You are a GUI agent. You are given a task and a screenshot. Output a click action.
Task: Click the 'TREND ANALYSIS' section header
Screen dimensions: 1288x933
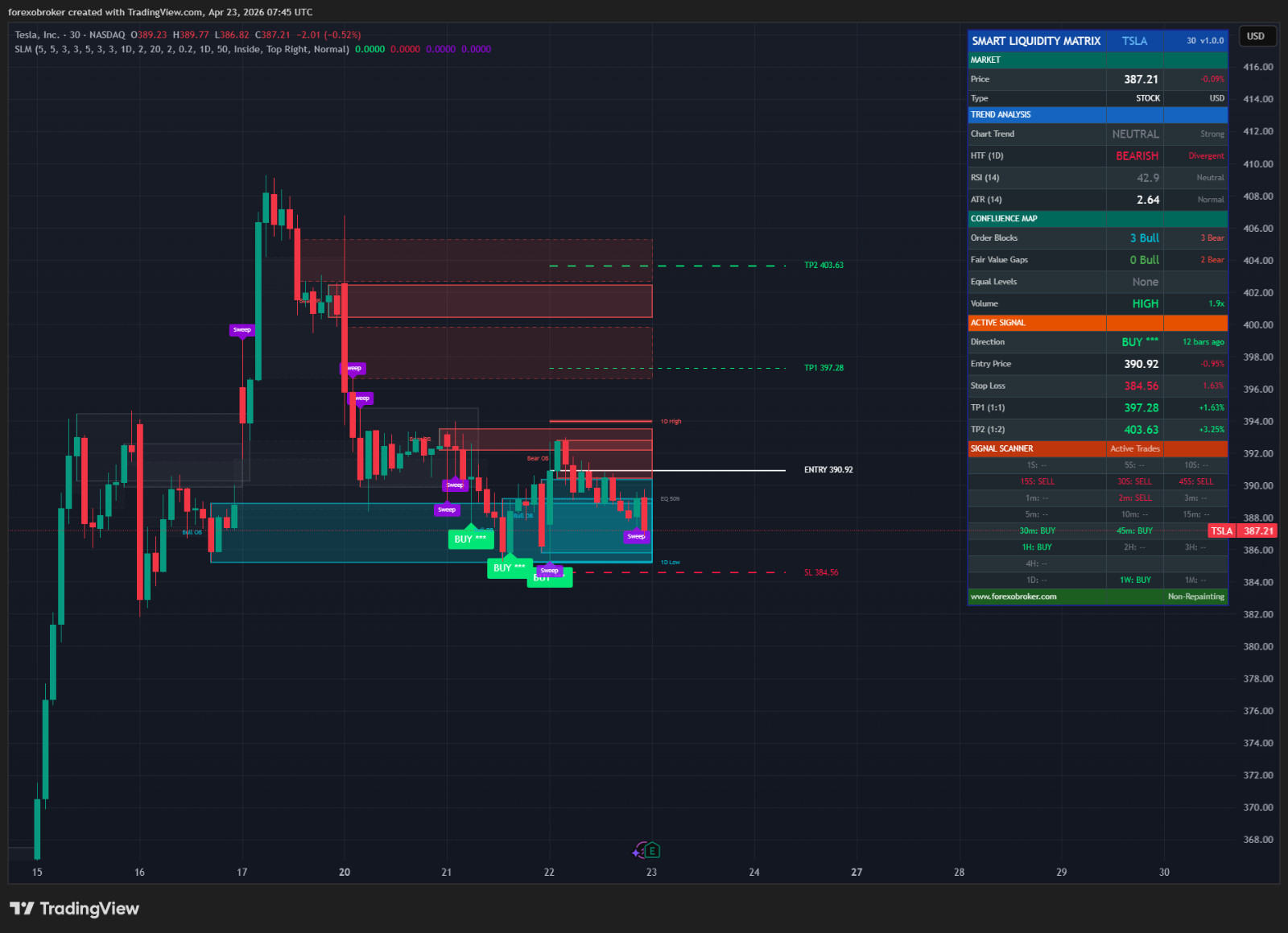[x=1001, y=114]
